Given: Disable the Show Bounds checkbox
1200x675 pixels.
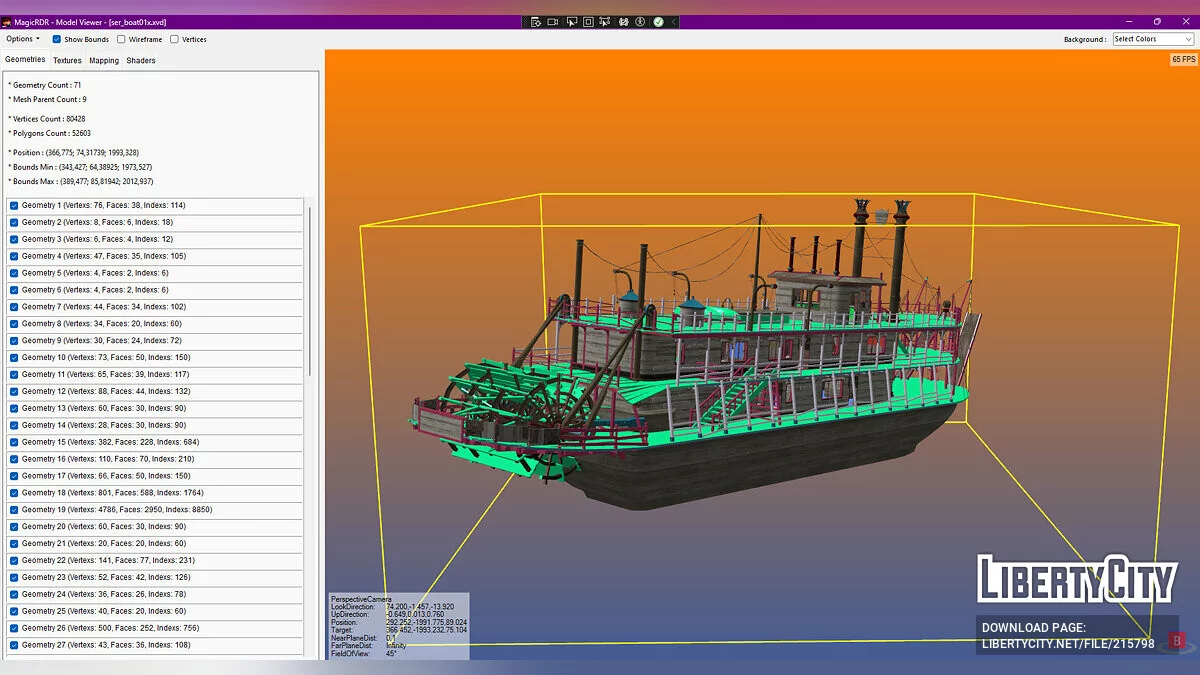Looking at the screenshot, I should (x=57, y=39).
